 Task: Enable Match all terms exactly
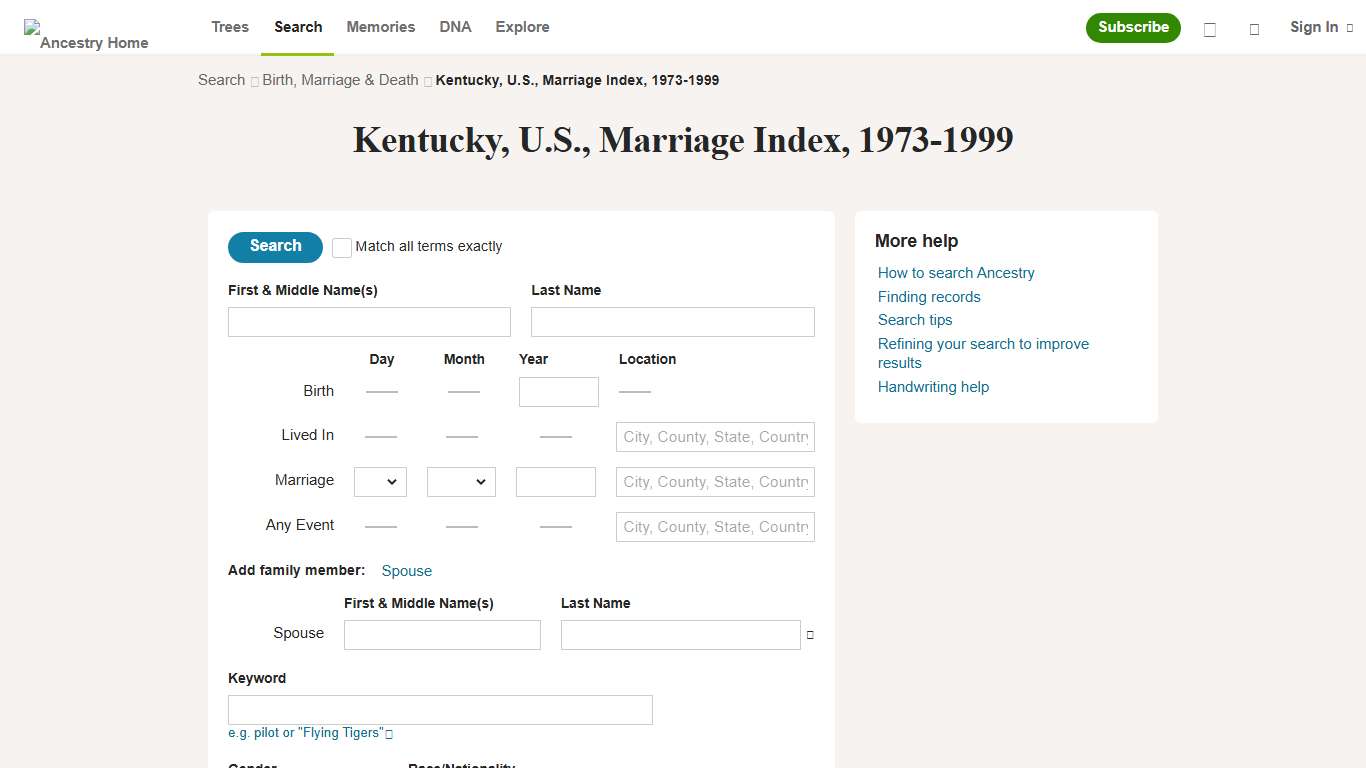[x=341, y=247]
